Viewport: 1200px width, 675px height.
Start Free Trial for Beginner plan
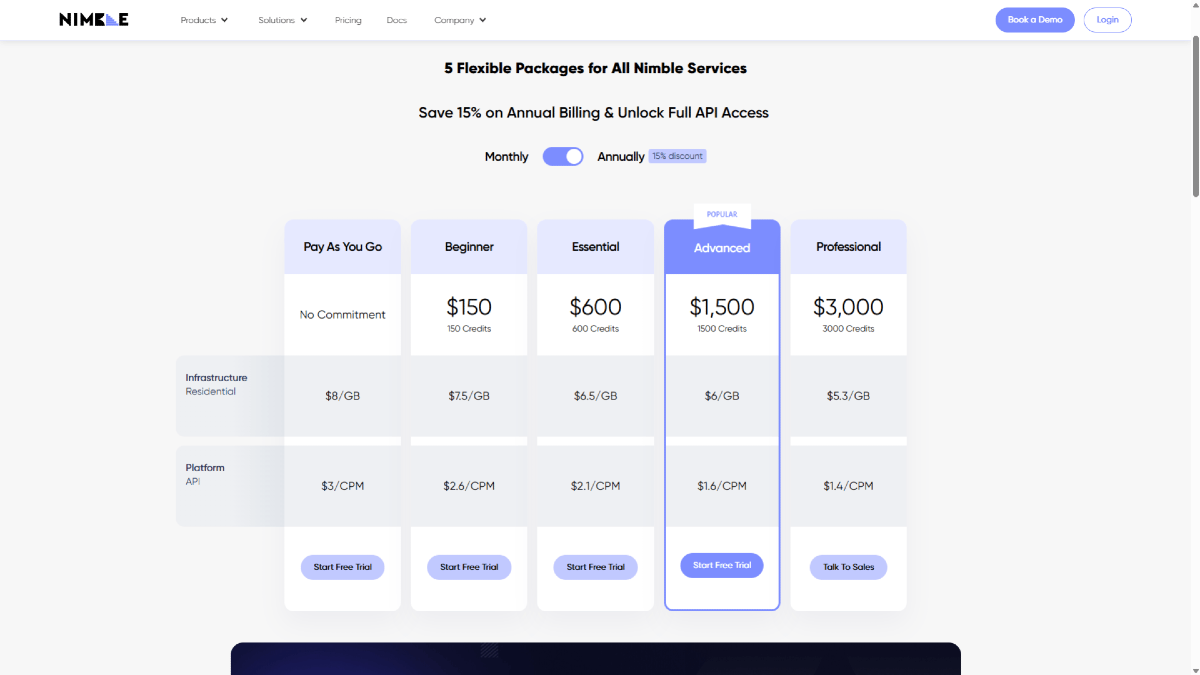pos(469,567)
